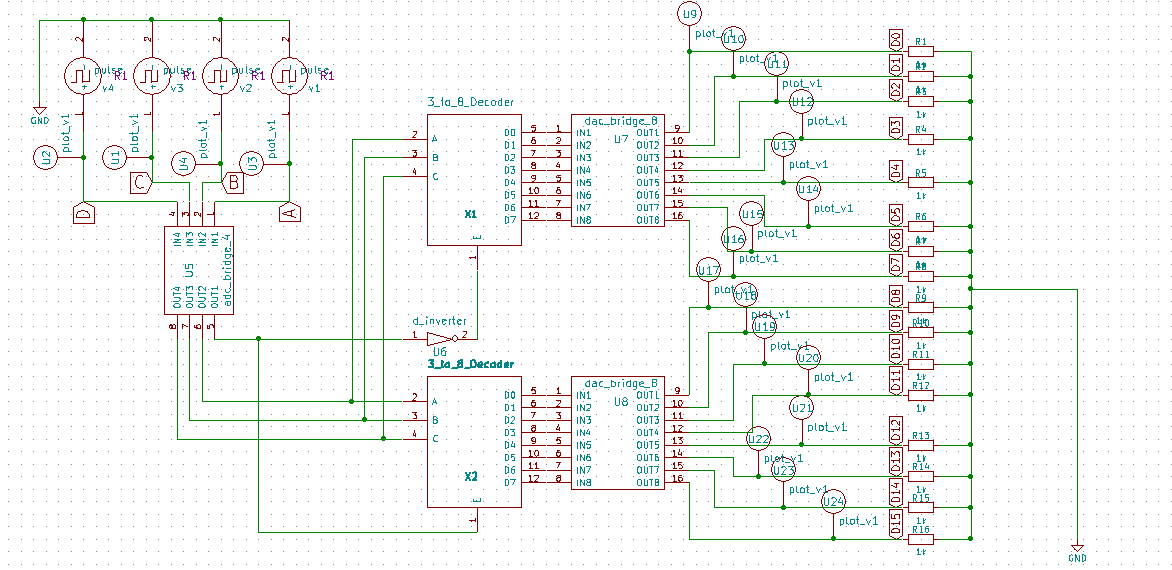Select the X2 3_to_8_Decoder block
The image size is (1172, 570).
[x=474, y=441]
